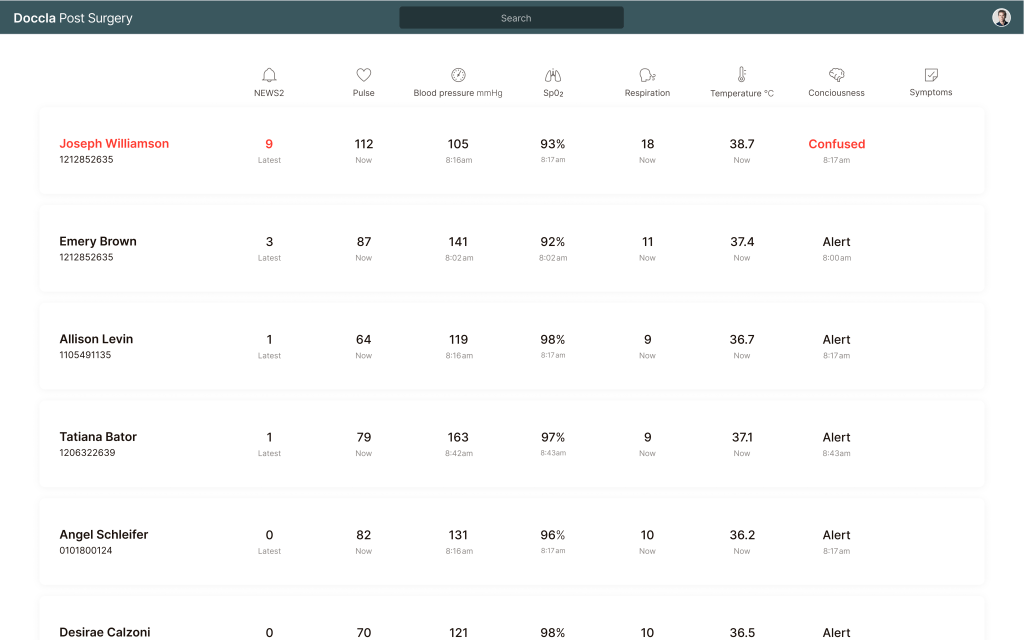
Task: Select Joseph Williamson's NEWS2 score 9
Action: pyautogui.click(x=269, y=144)
